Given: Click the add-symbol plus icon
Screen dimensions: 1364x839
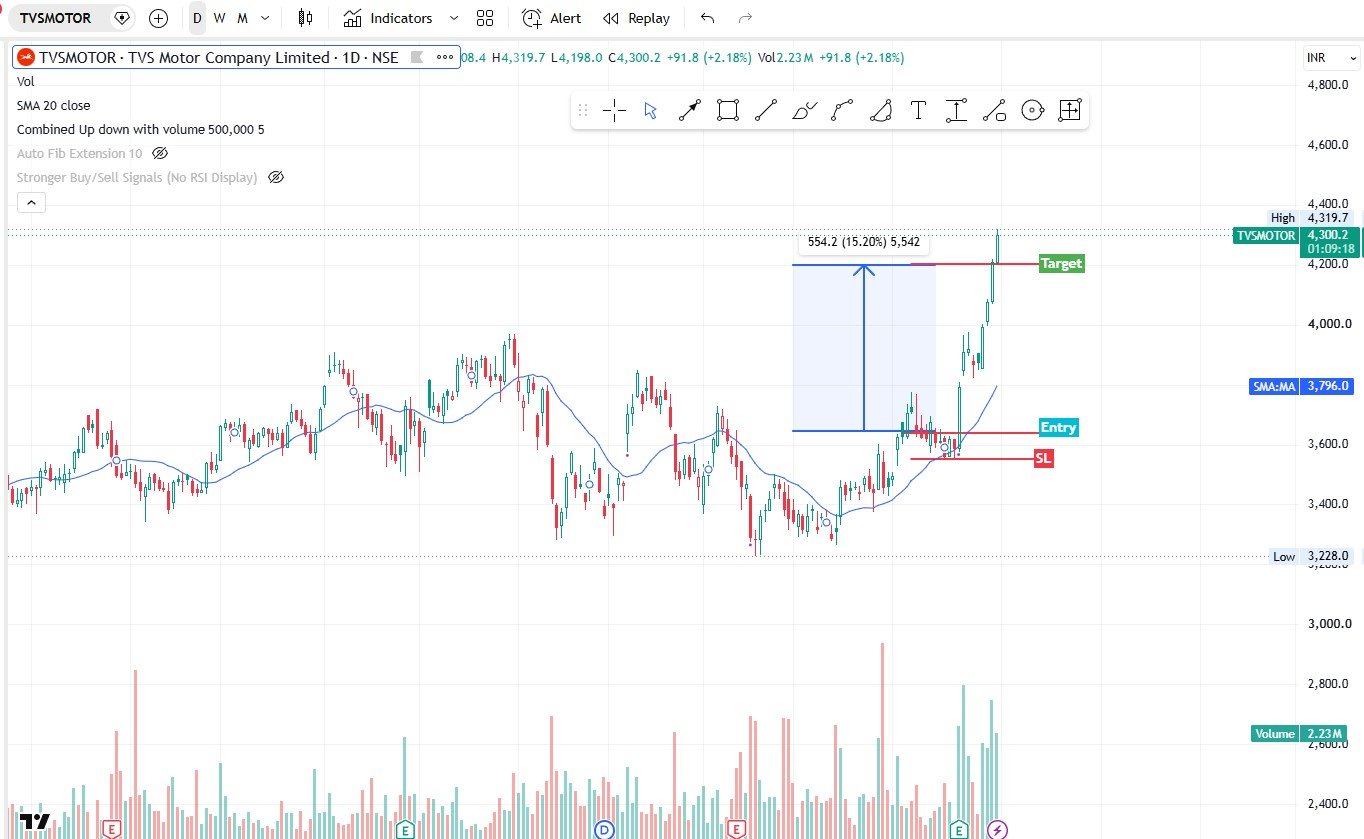Looking at the screenshot, I should click(158, 18).
